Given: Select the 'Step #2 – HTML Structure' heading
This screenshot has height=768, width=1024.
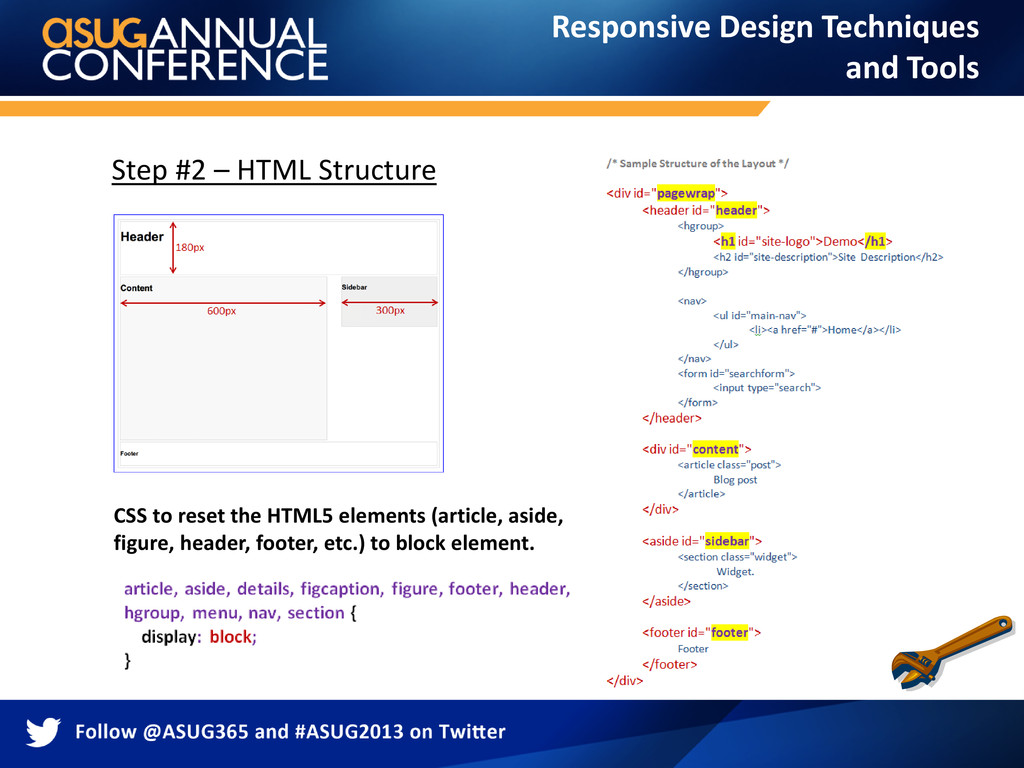Looking at the screenshot, I should (274, 170).
